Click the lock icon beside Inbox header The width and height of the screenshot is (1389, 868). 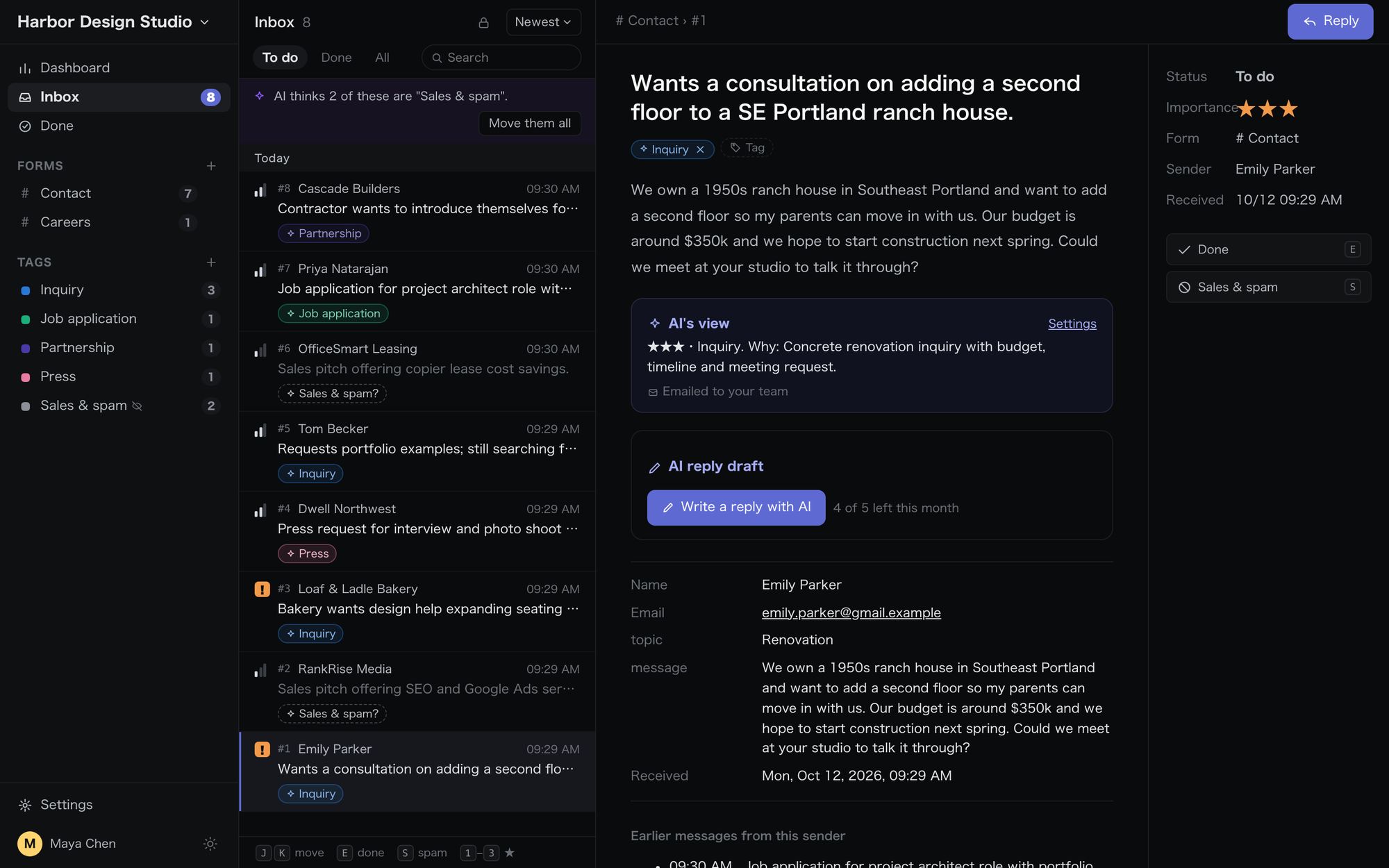pyautogui.click(x=483, y=23)
